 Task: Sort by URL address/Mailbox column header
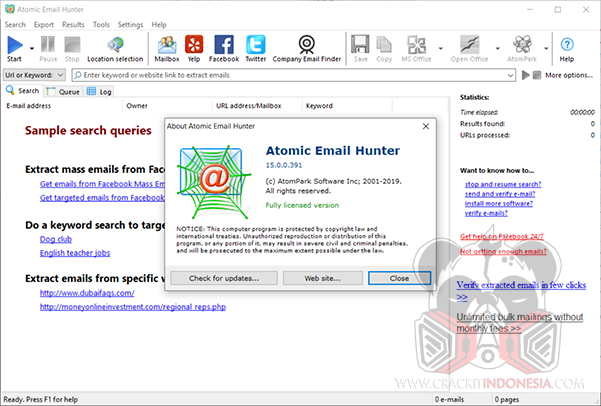[257, 106]
